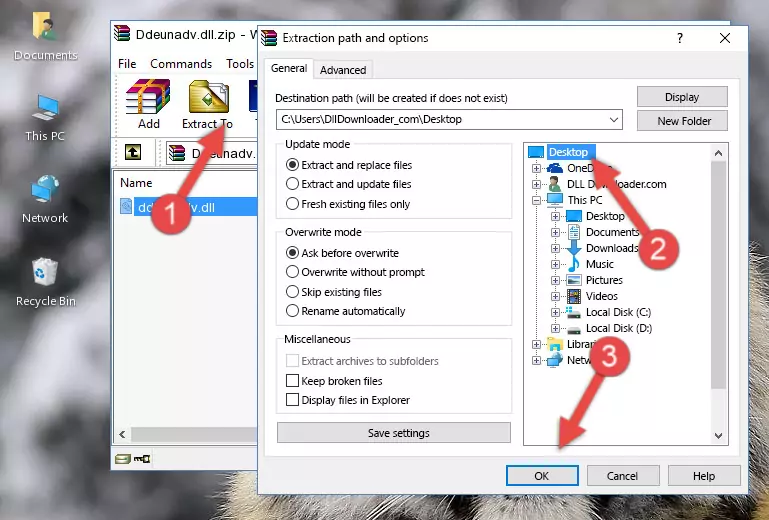Screen dimensions: 769x520
Task: Open the Documents desktop shortcut
Action: (46, 36)
